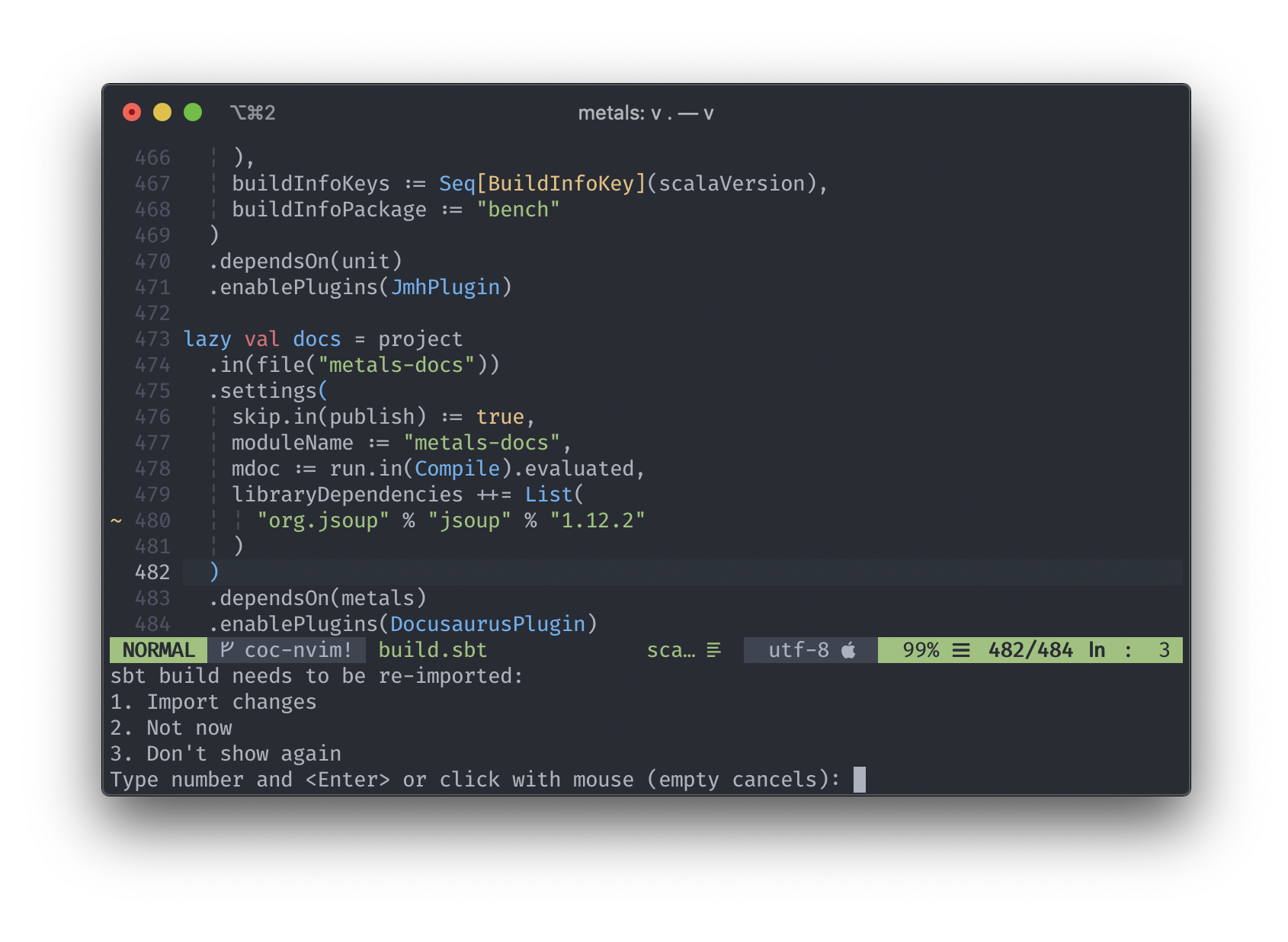Click the red close window dot
This screenshot has width=1288, height=942.
click(x=132, y=112)
